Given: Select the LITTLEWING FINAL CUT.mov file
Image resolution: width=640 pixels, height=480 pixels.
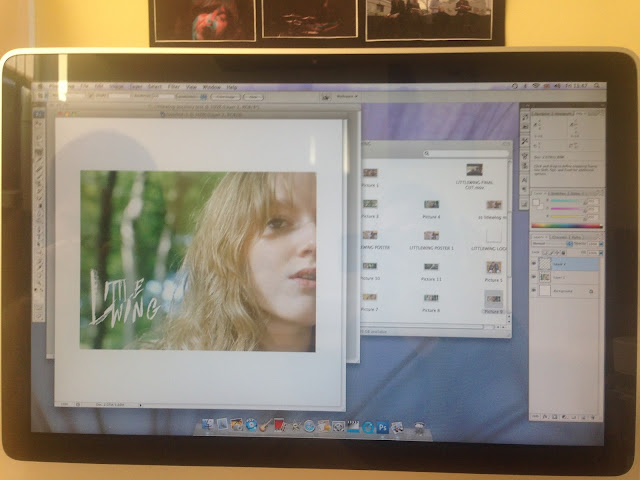Looking at the screenshot, I should click(x=474, y=176).
